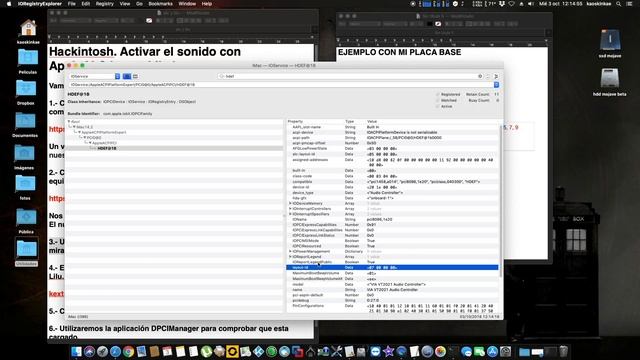Expand the IOInterruptSpecifiers property

(290, 214)
